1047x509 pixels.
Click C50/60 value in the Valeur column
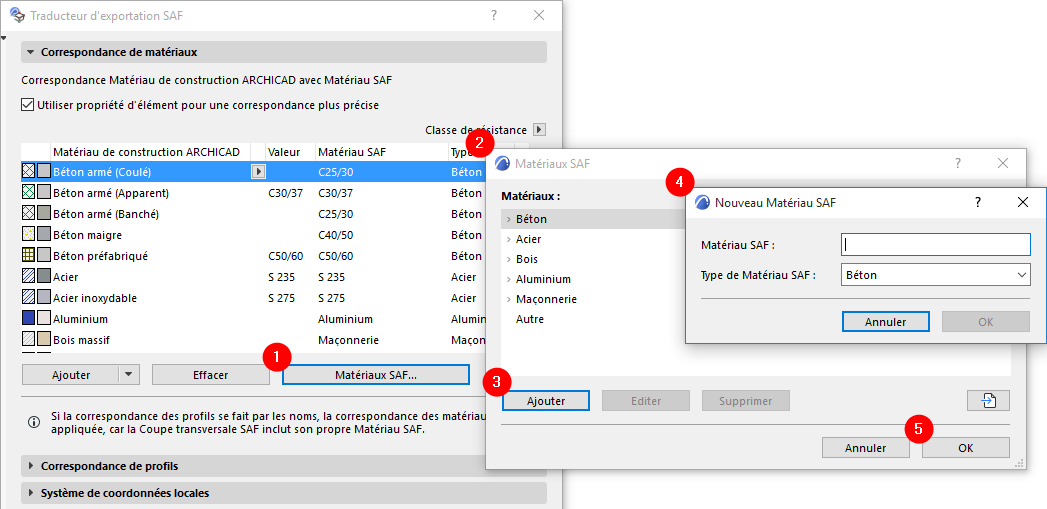tap(285, 256)
